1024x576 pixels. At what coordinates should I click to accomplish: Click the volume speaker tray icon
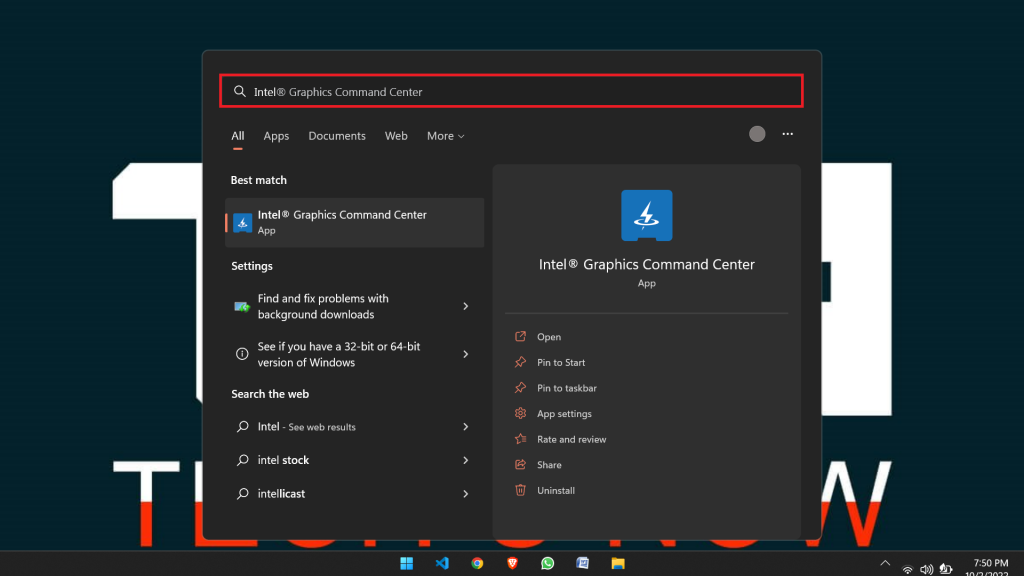point(926,569)
